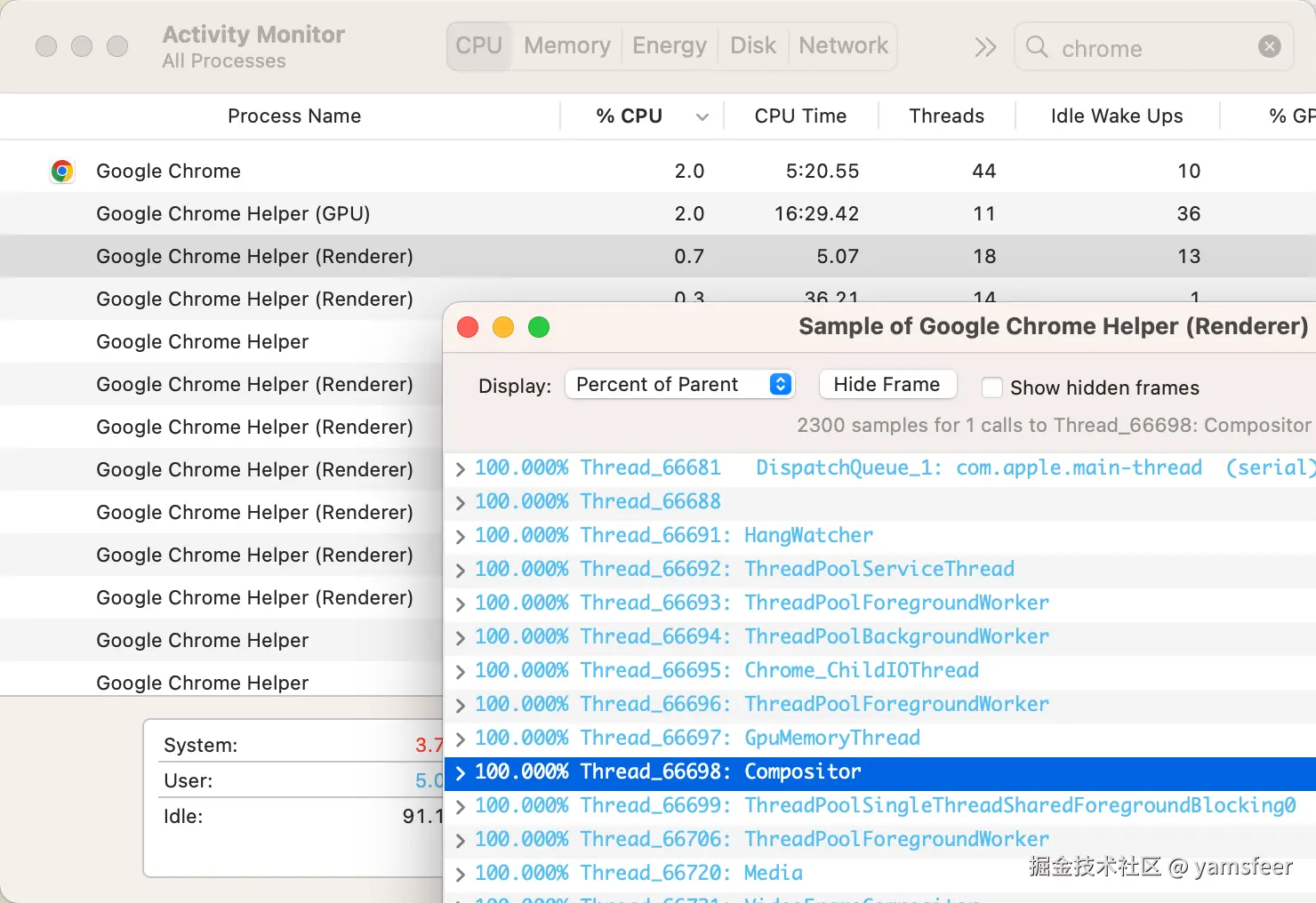The width and height of the screenshot is (1316, 903).
Task: Click the Google Chrome app icon in process list
Action: pos(62,171)
